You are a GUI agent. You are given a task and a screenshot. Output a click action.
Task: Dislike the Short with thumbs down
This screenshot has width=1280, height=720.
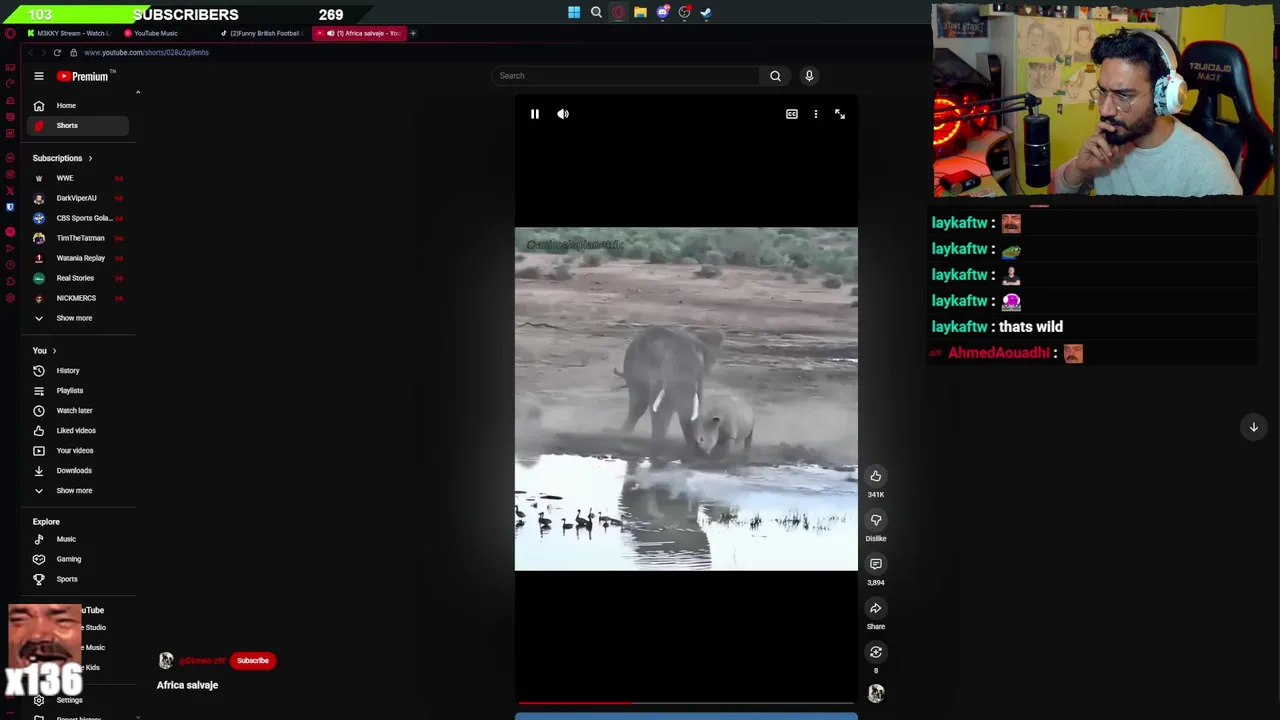point(876,520)
